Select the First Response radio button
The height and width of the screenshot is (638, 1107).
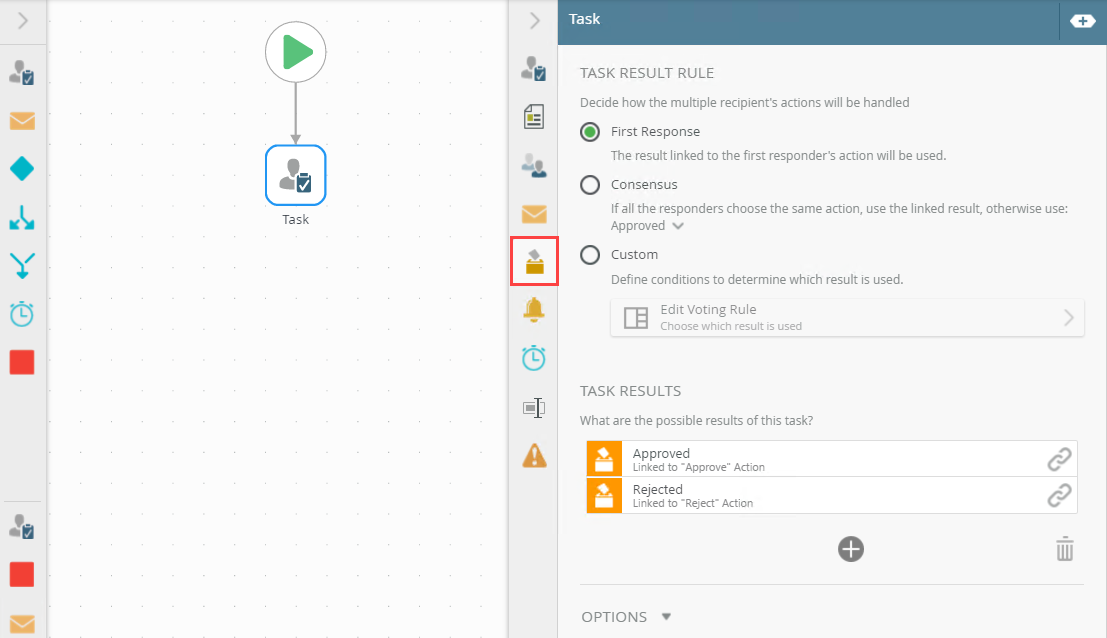pos(590,132)
